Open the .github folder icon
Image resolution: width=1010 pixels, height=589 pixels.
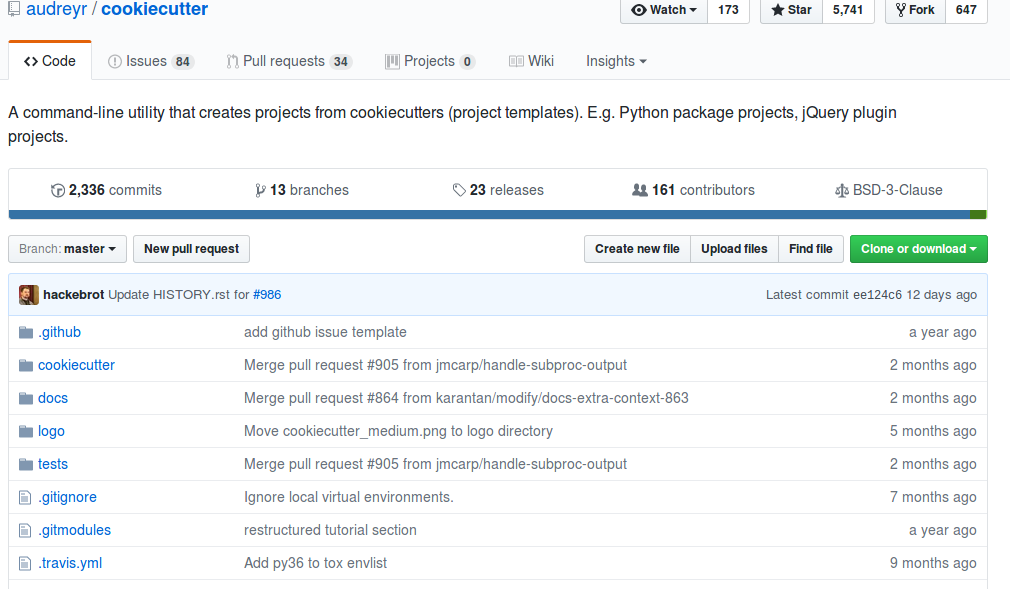[26, 332]
